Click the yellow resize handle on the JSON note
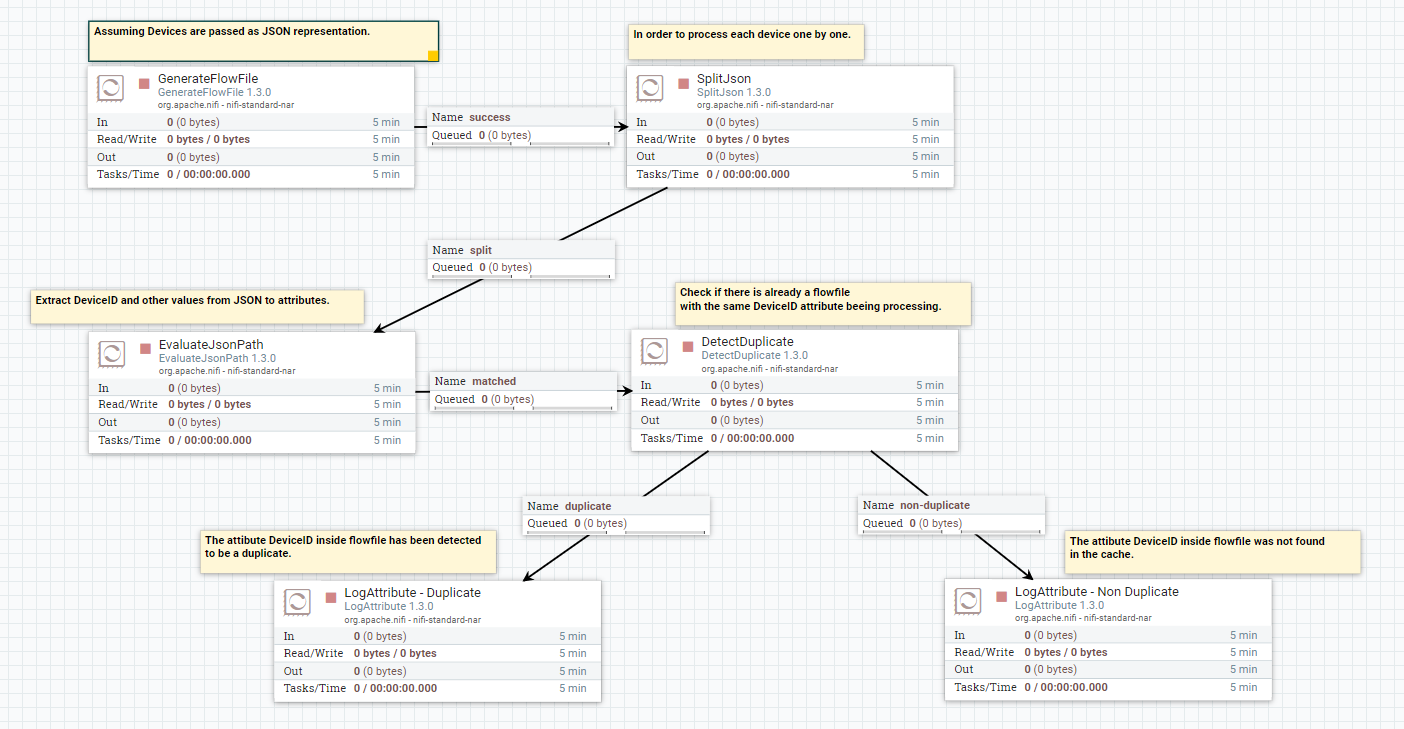The image size is (1404, 729). (433, 56)
